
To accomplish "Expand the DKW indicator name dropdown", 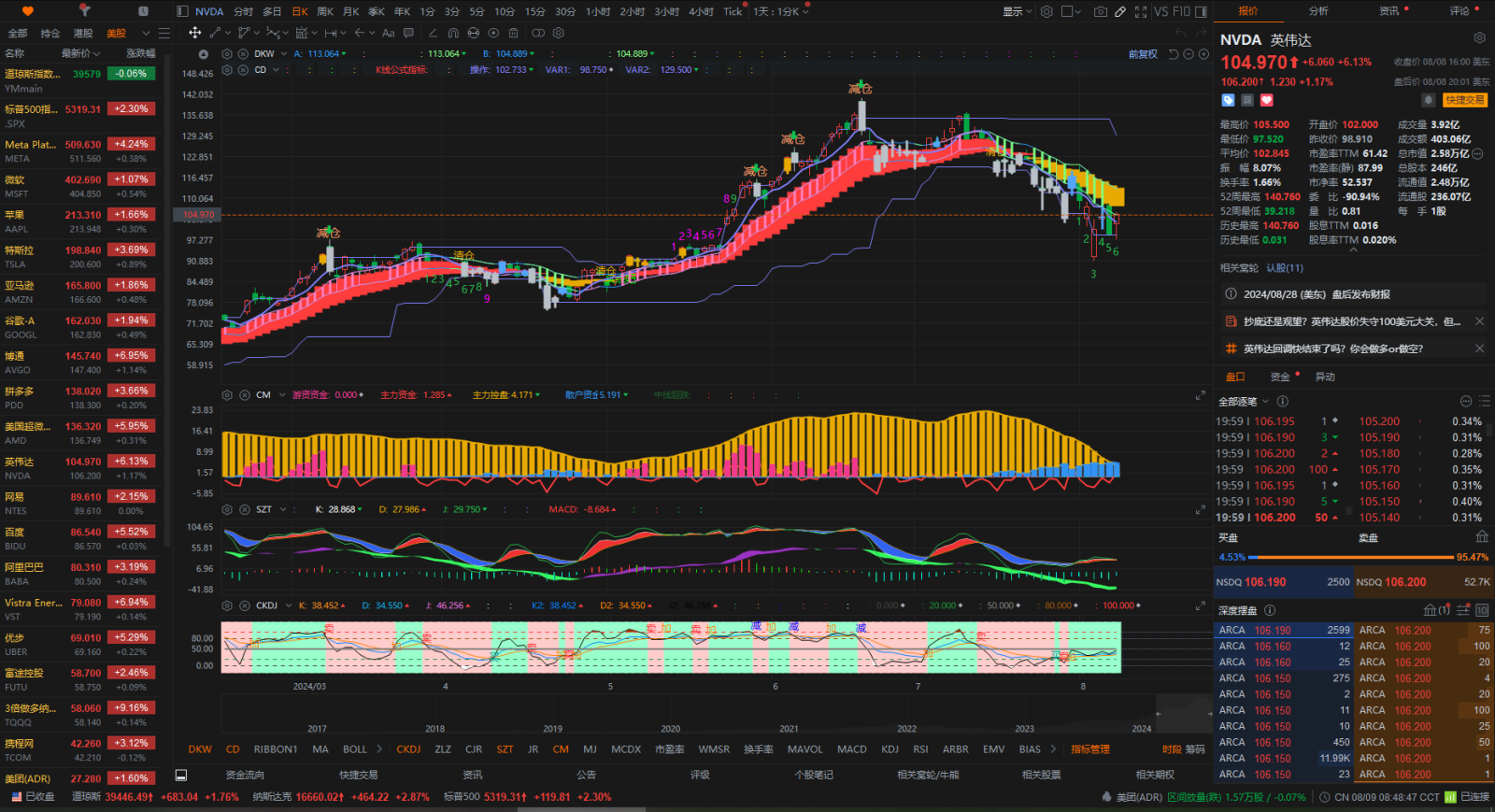I will (284, 54).
